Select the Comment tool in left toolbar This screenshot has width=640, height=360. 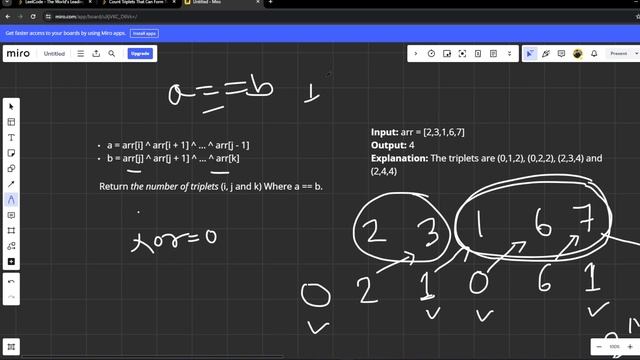(x=11, y=215)
